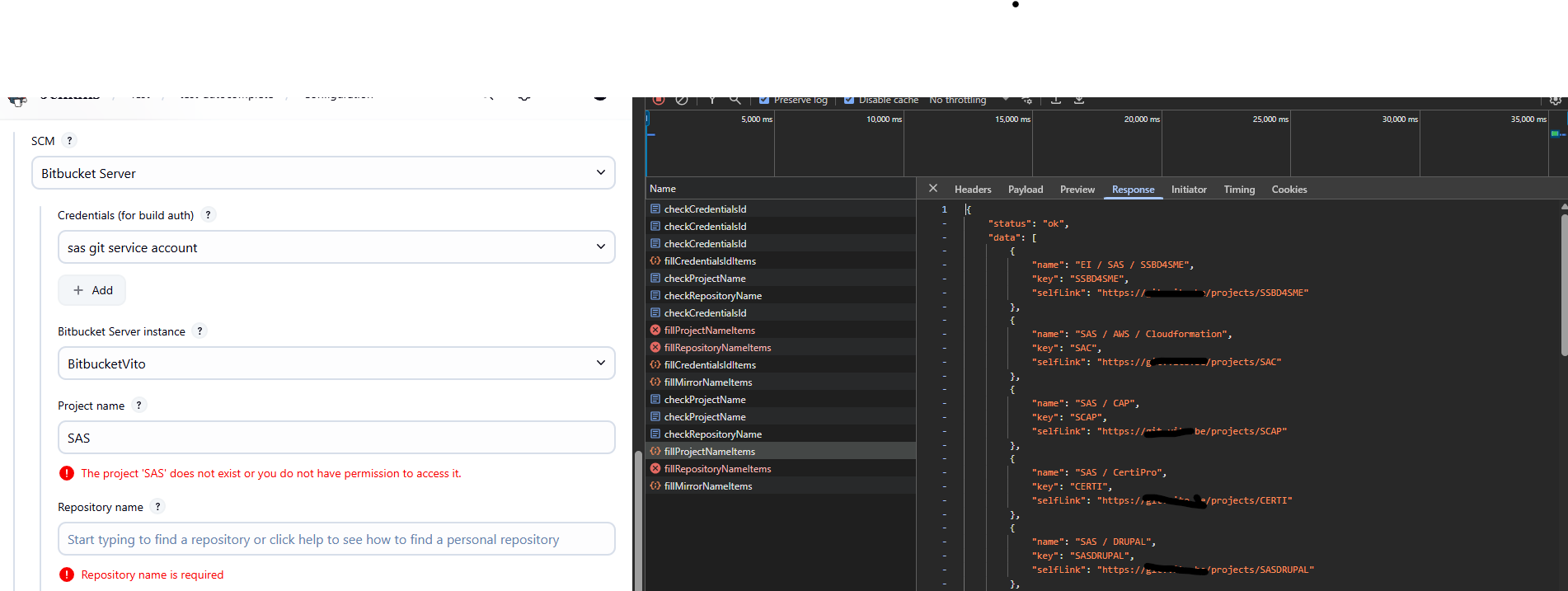The height and width of the screenshot is (591, 1568).
Task: Select the highlighted fillProjectNameItems request
Action: pos(781,452)
